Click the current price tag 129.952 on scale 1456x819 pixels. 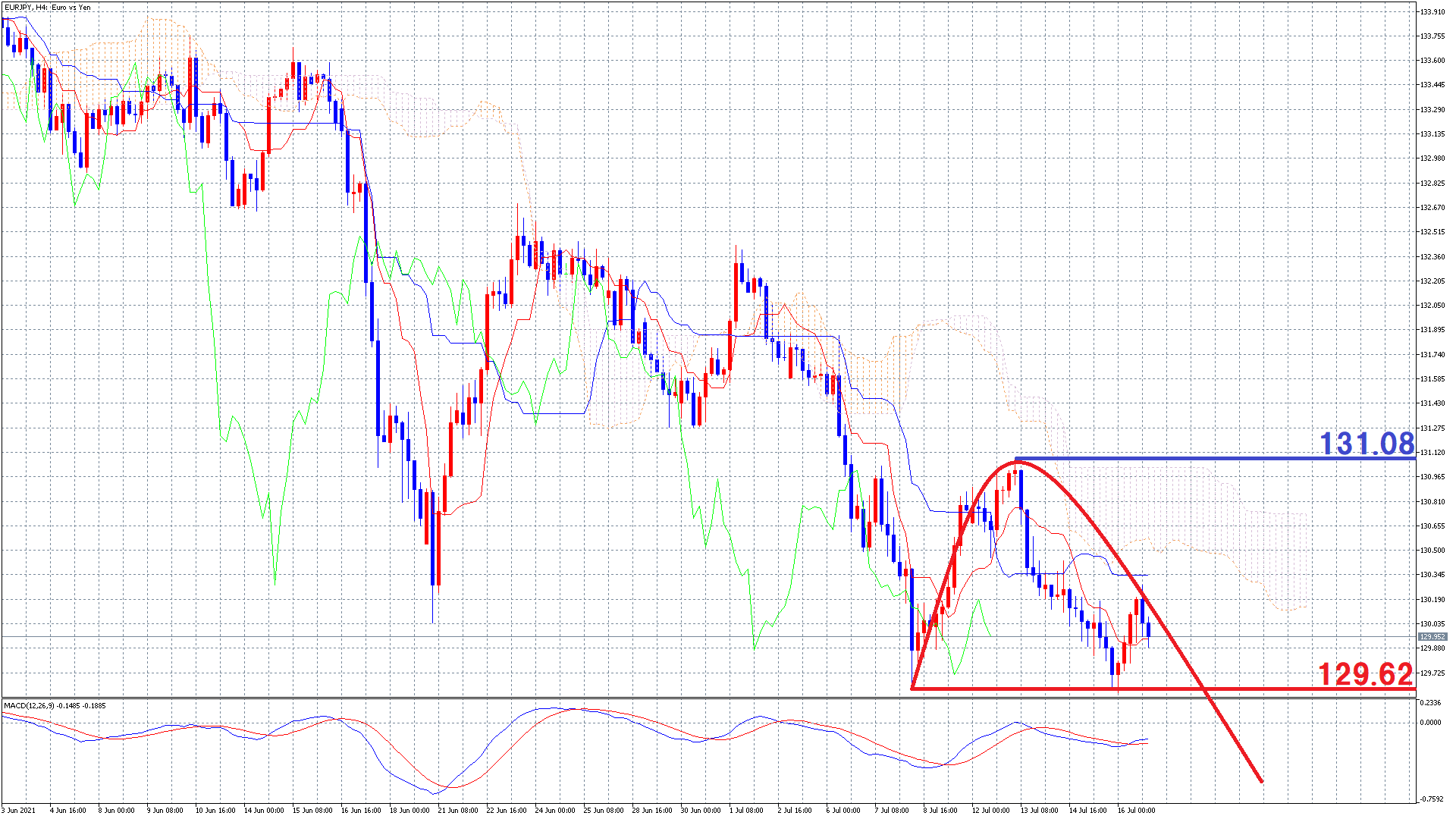(x=1432, y=637)
